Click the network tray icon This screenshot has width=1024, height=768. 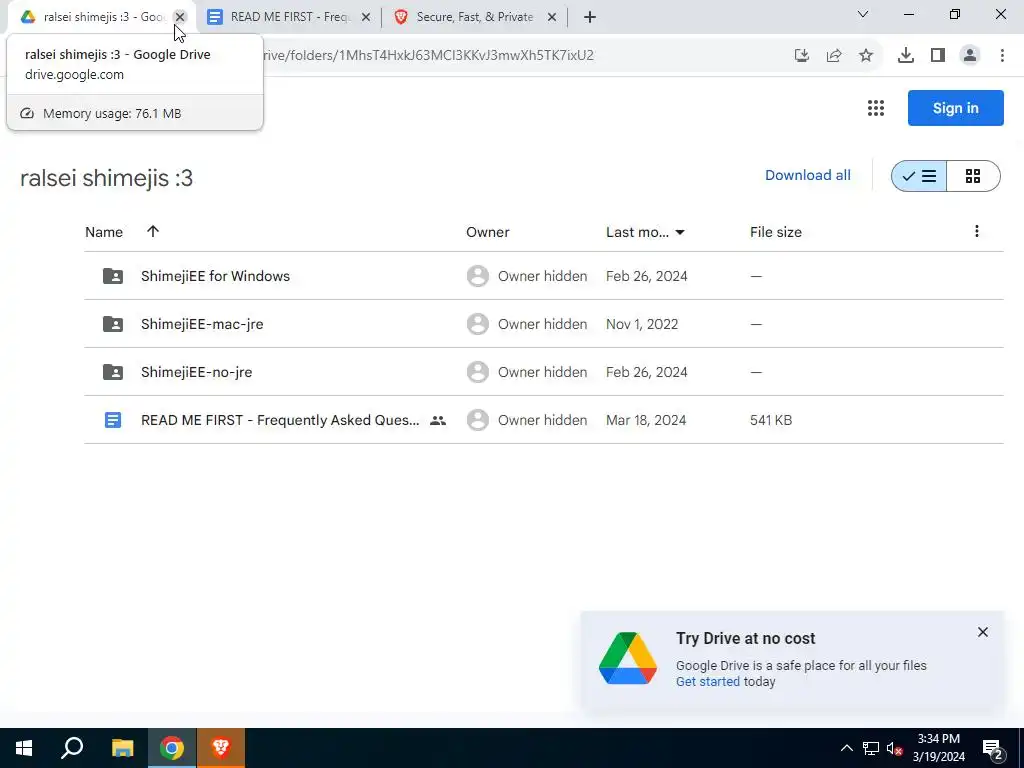[x=871, y=748]
